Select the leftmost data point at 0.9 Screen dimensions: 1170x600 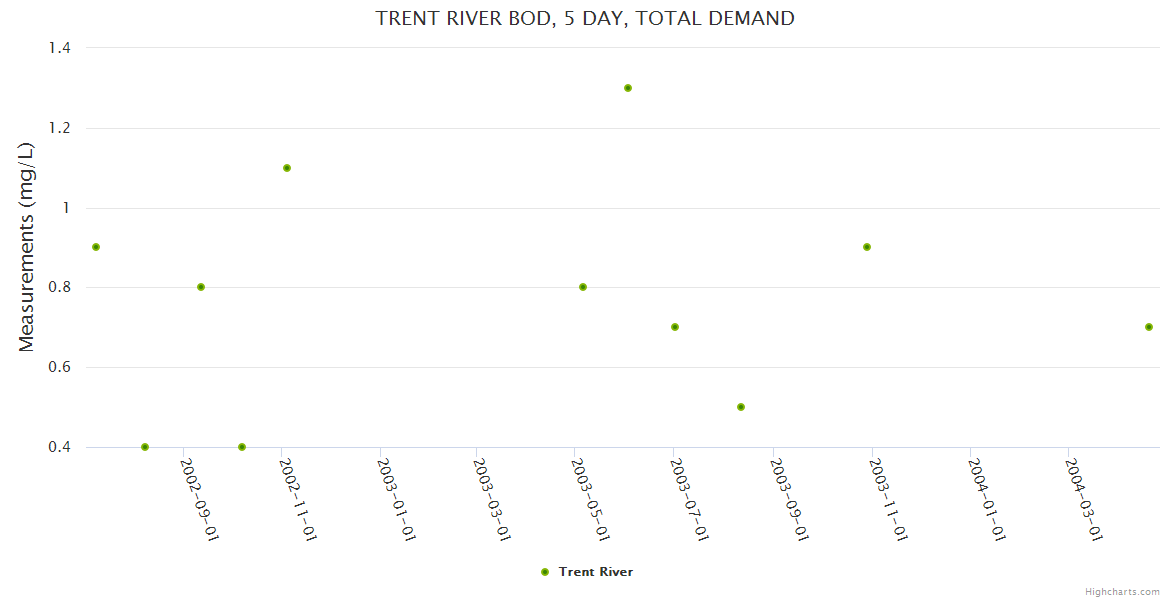[96, 247]
